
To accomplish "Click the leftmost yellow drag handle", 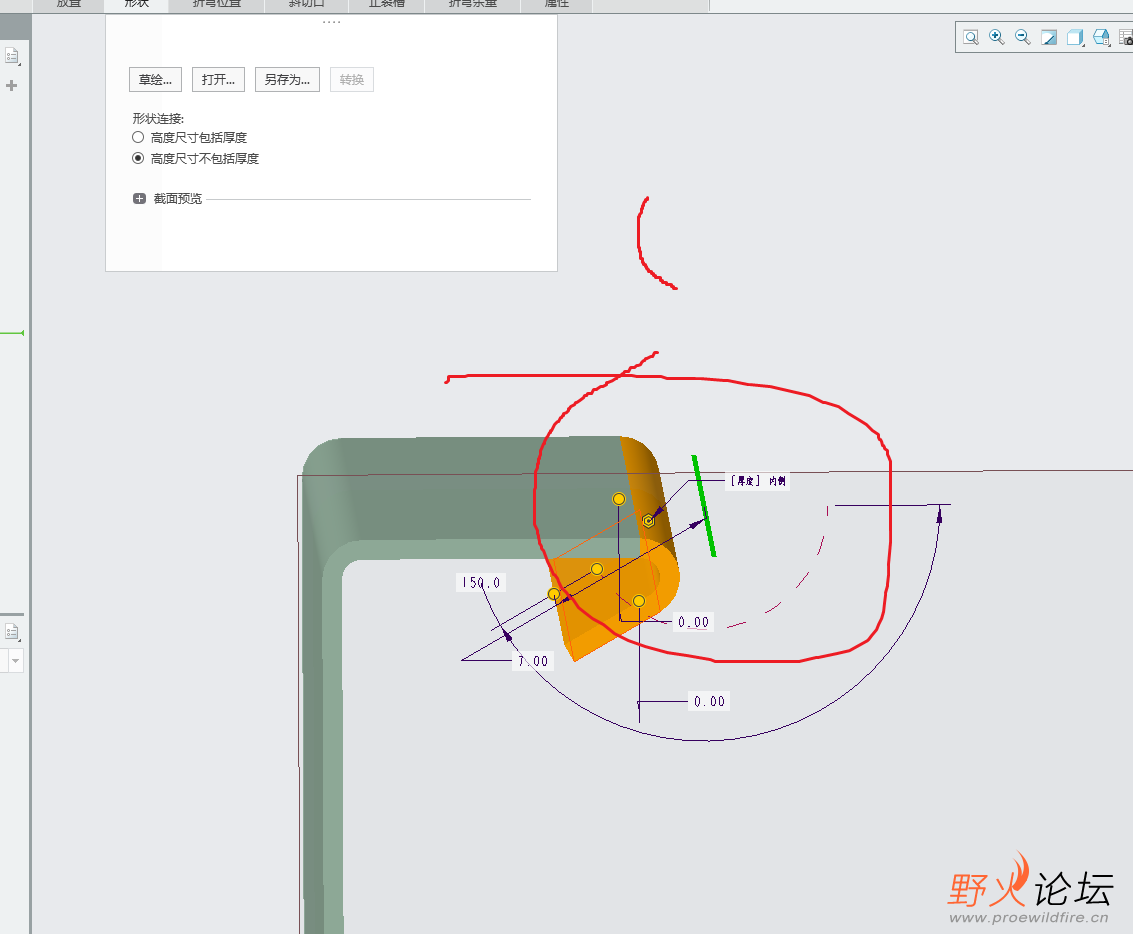I will tap(553, 594).
